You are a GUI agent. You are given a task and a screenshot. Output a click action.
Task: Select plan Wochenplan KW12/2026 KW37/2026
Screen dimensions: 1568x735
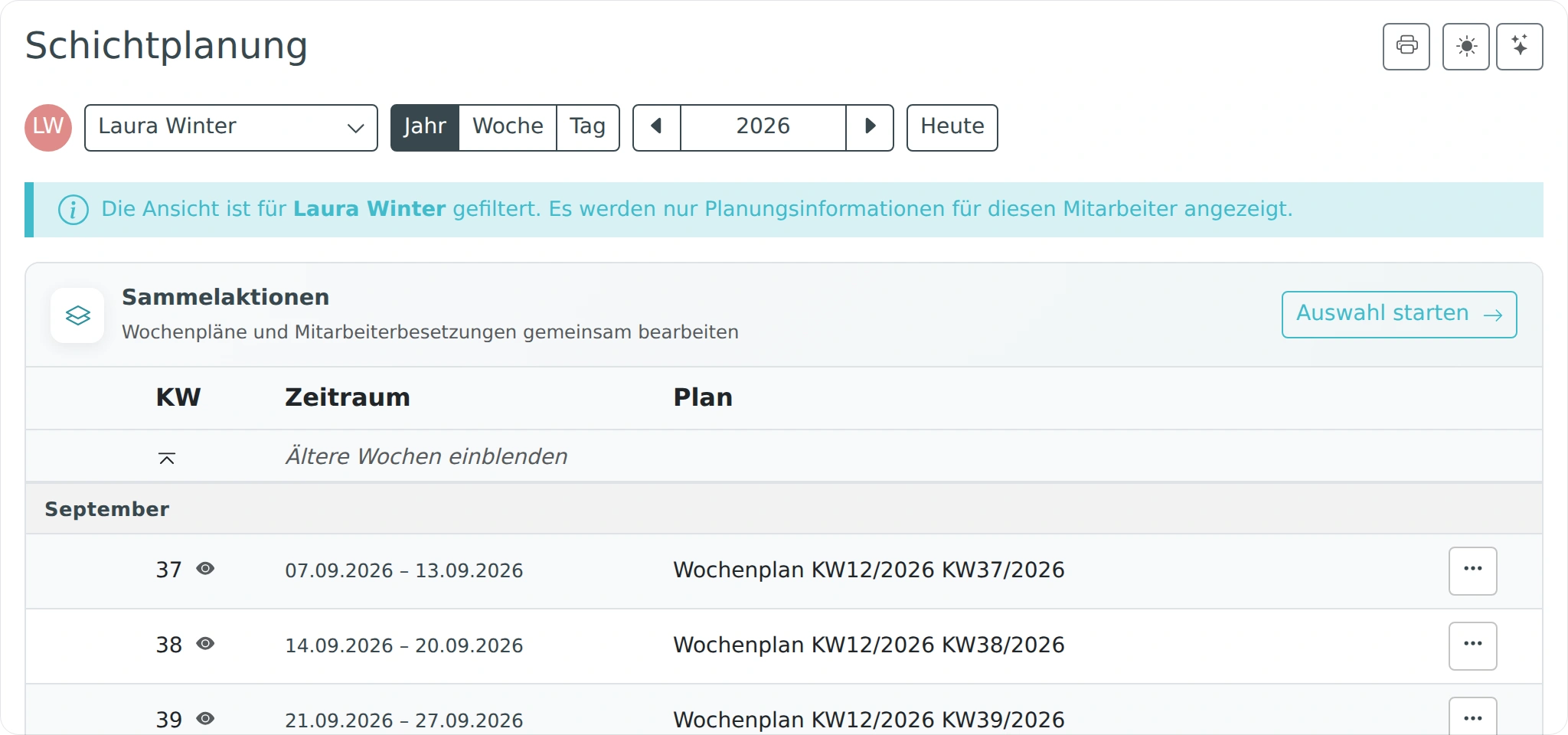tap(868, 570)
